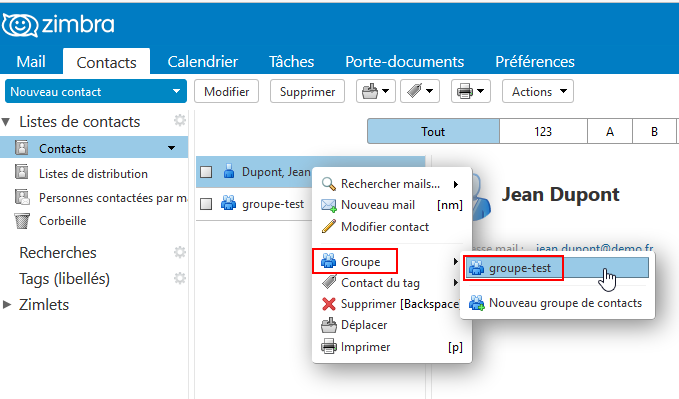Viewport: 679px width, 399px height.
Task: Click the person icon beside Dupont, Jean
Action: pyautogui.click(x=229, y=172)
